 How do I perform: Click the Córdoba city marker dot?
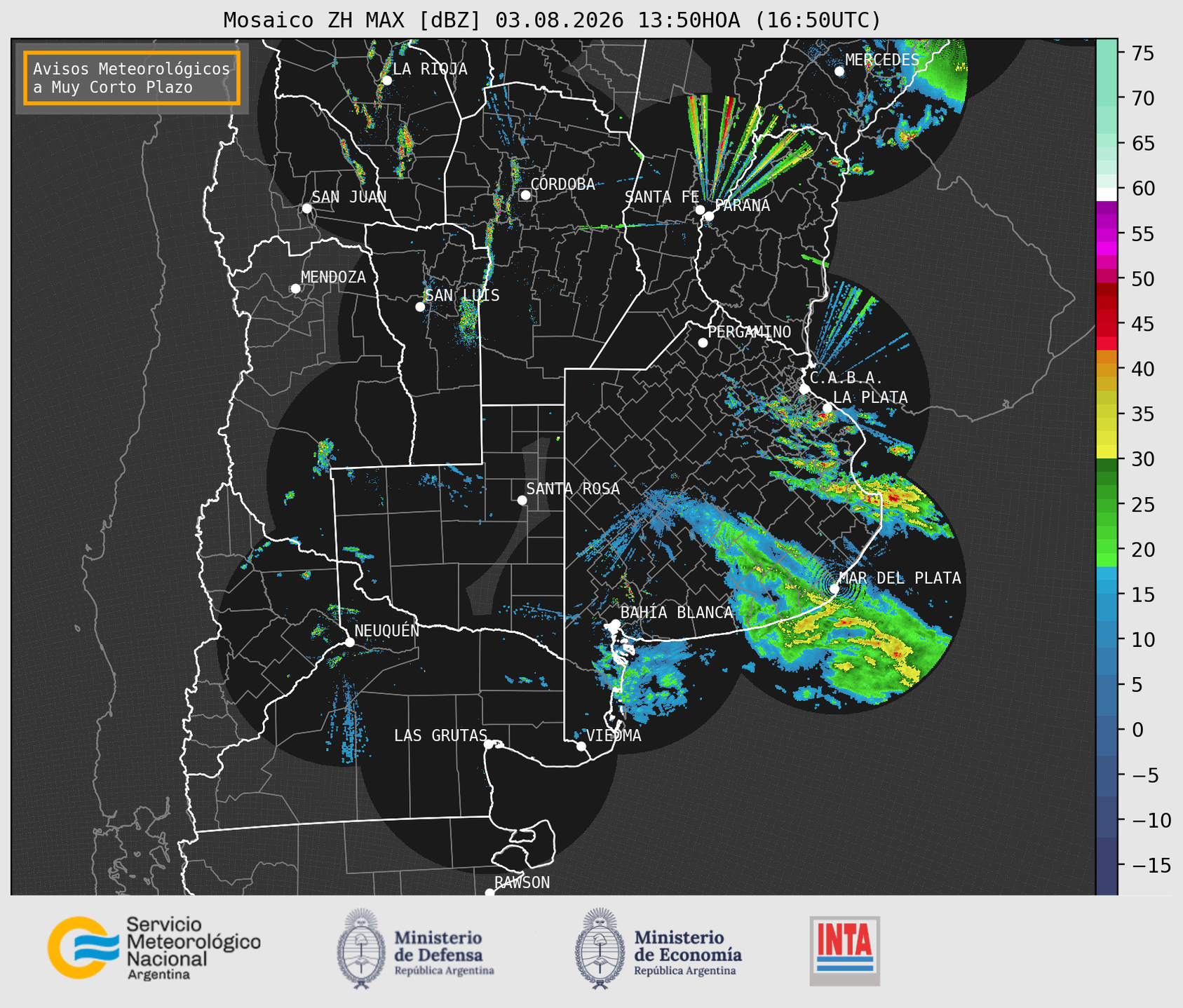[525, 195]
